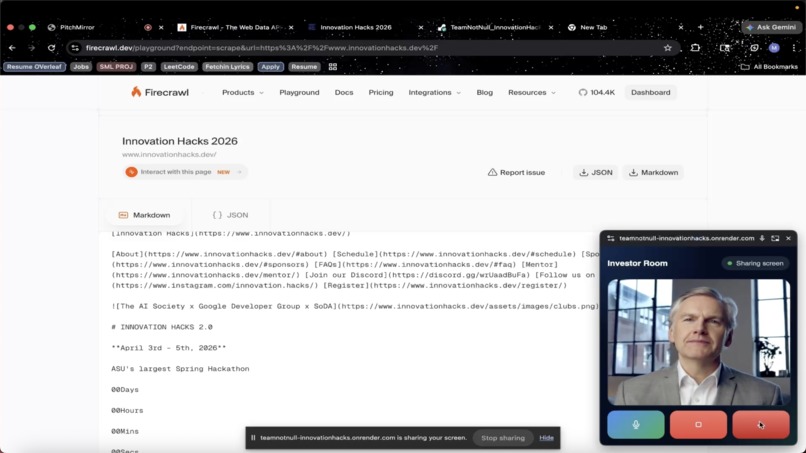Select the TeamNotNull_InnovationHacks browser tab
This screenshot has height=453, width=806.
coord(494,27)
